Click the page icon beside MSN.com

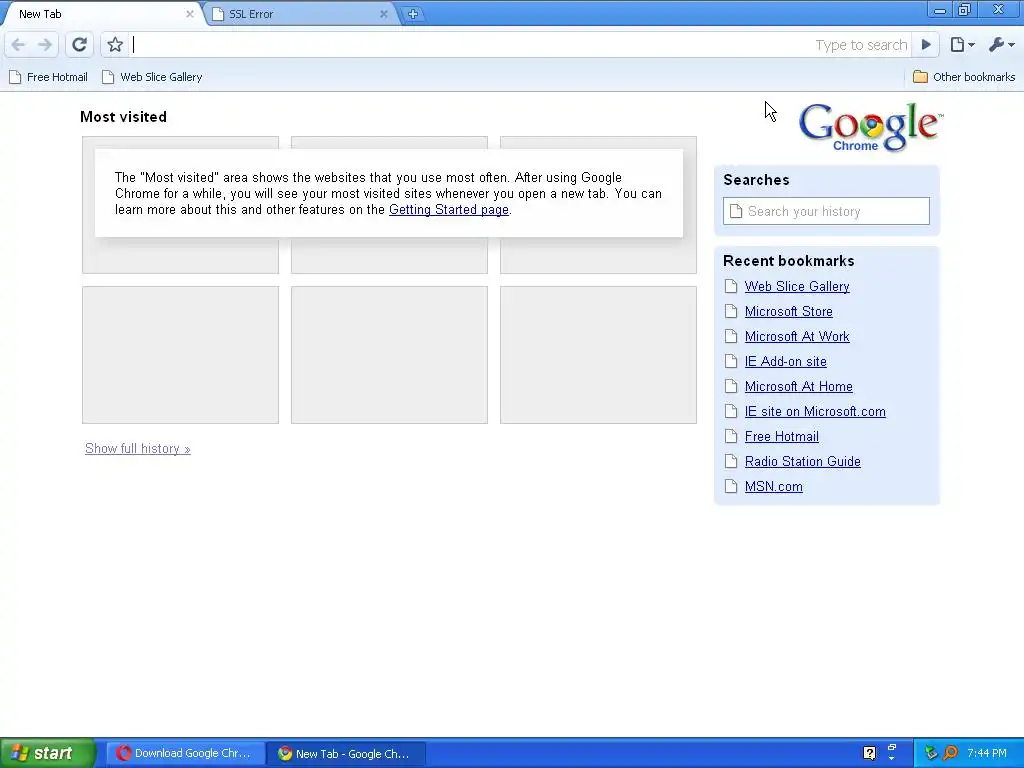pyautogui.click(x=731, y=487)
